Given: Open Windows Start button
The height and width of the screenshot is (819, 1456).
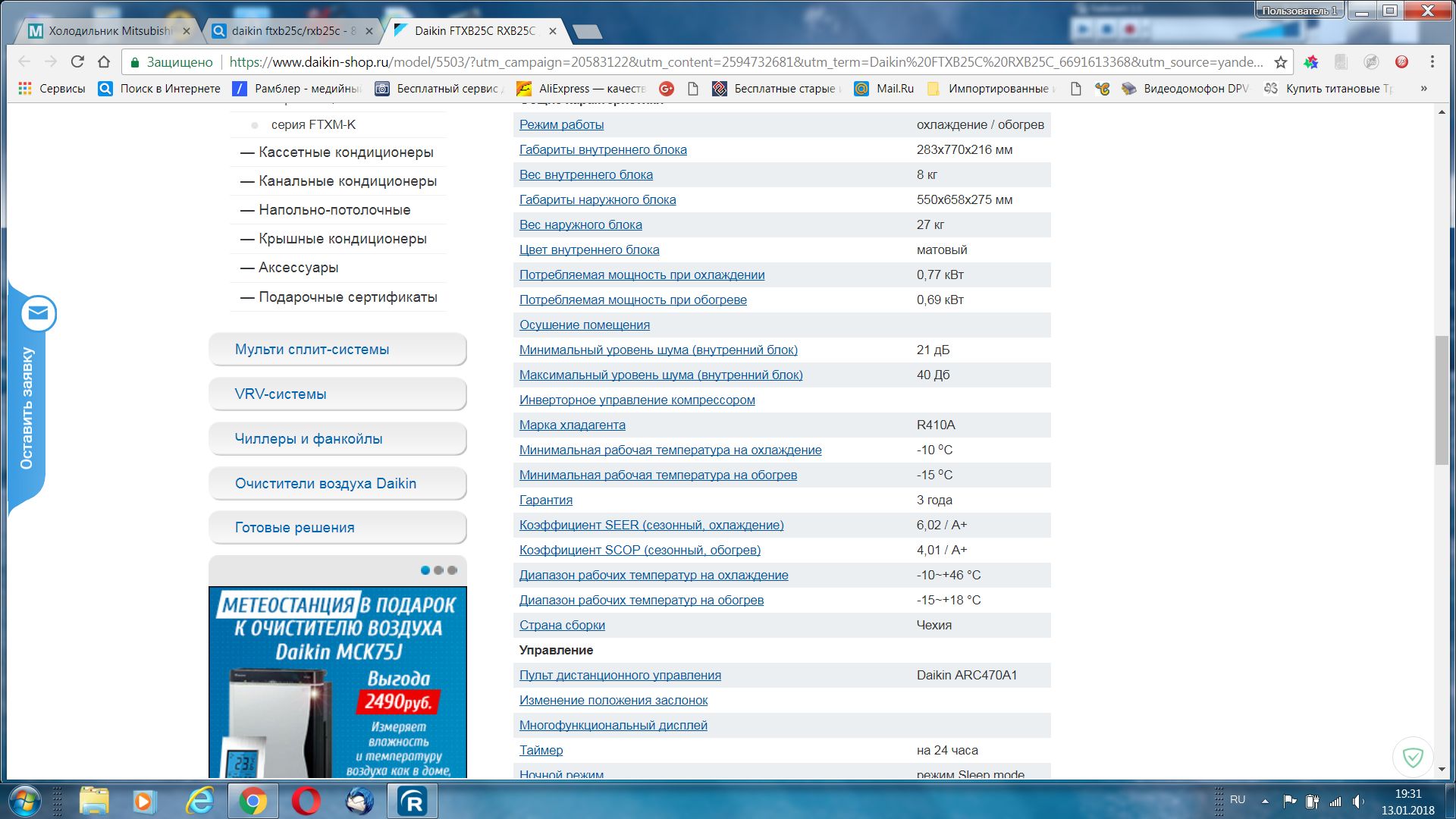Looking at the screenshot, I should click(24, 801).
